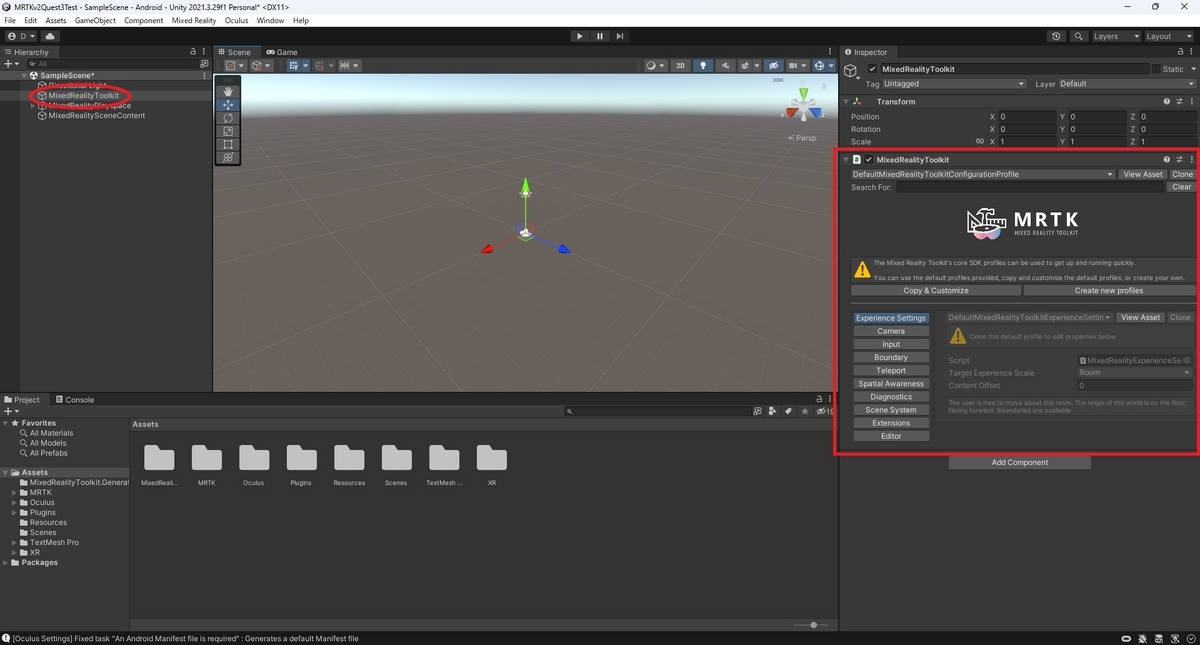Click the Copy & Customize button

936,291
